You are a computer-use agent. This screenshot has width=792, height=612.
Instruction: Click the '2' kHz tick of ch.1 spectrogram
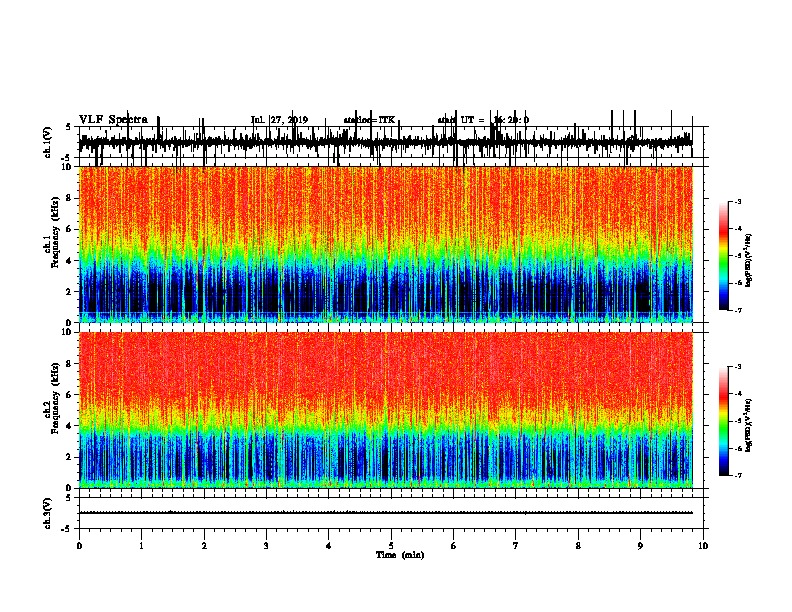pyautogui.click(x=69, y=291)
